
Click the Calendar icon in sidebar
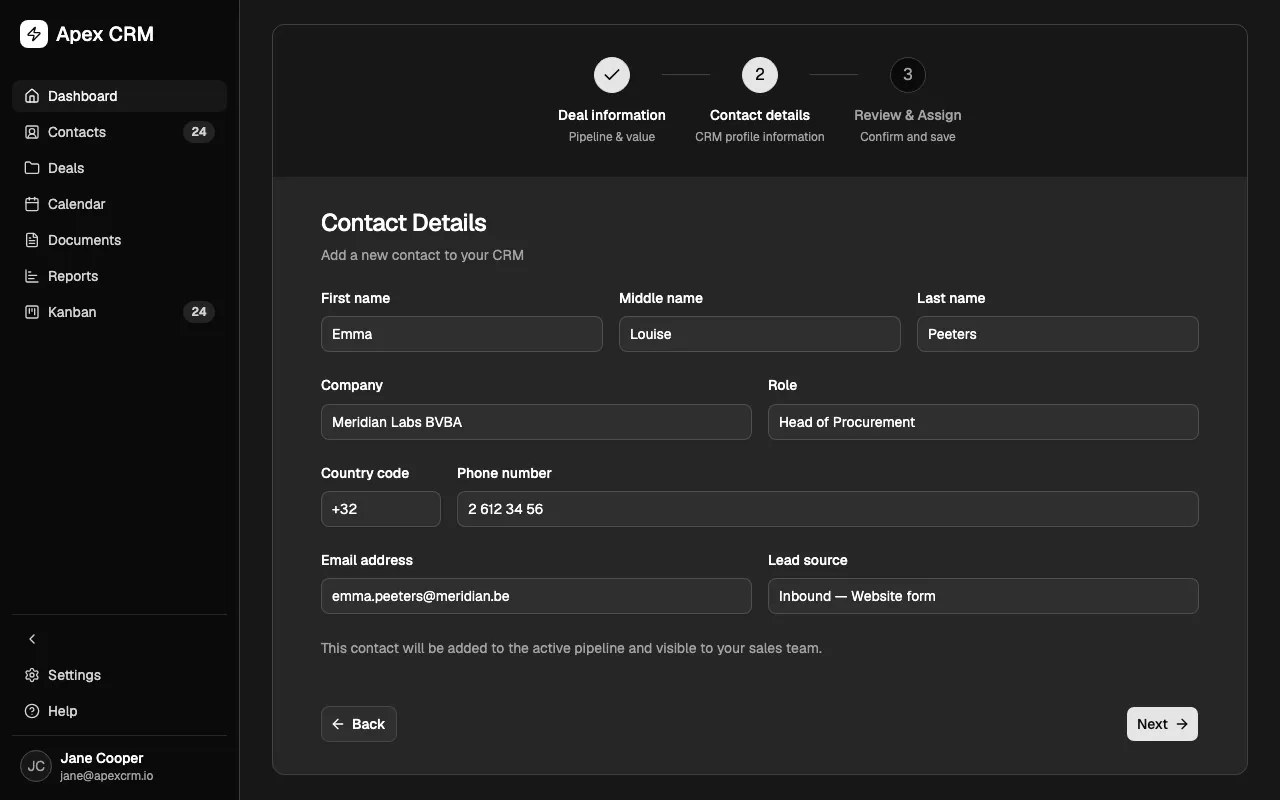[32, 204]
